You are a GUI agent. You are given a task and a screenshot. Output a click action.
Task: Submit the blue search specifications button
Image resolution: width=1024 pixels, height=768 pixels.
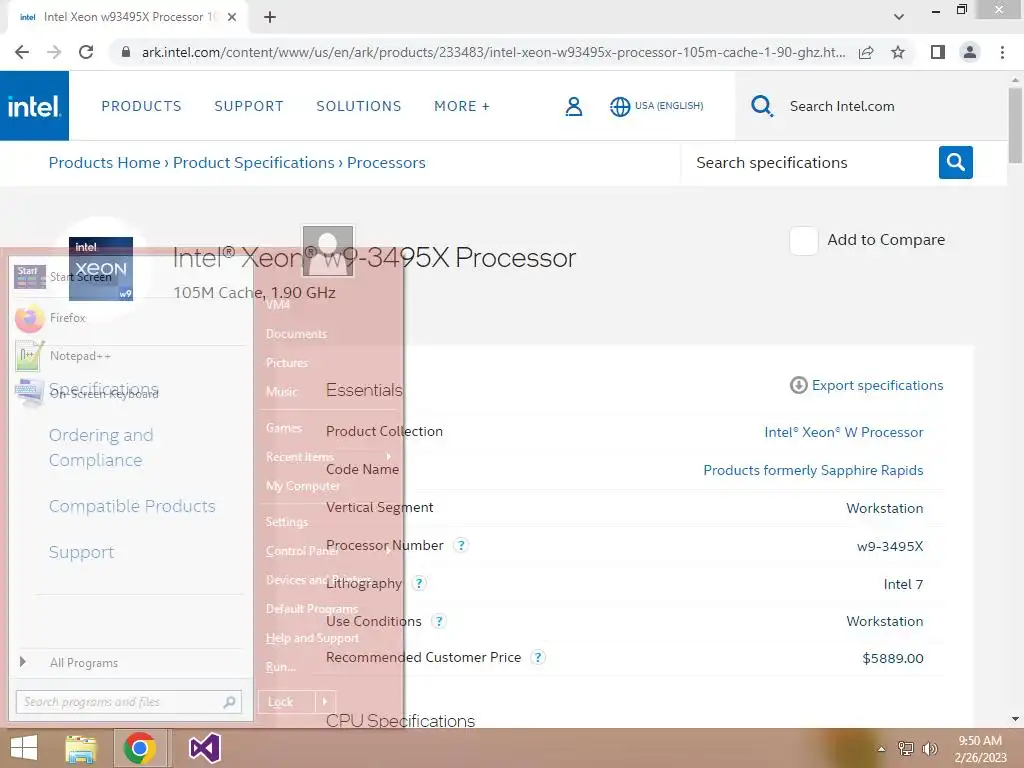(x=955, y=162)
